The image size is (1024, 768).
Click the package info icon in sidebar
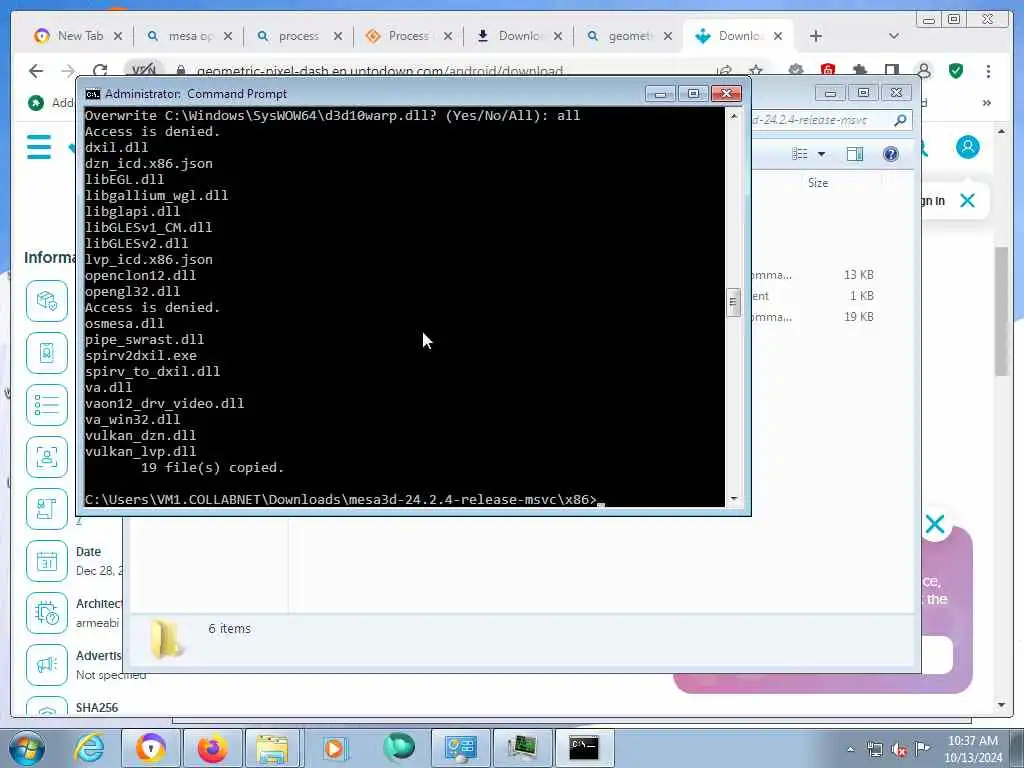pyautogui.click(x=47, y=300)
